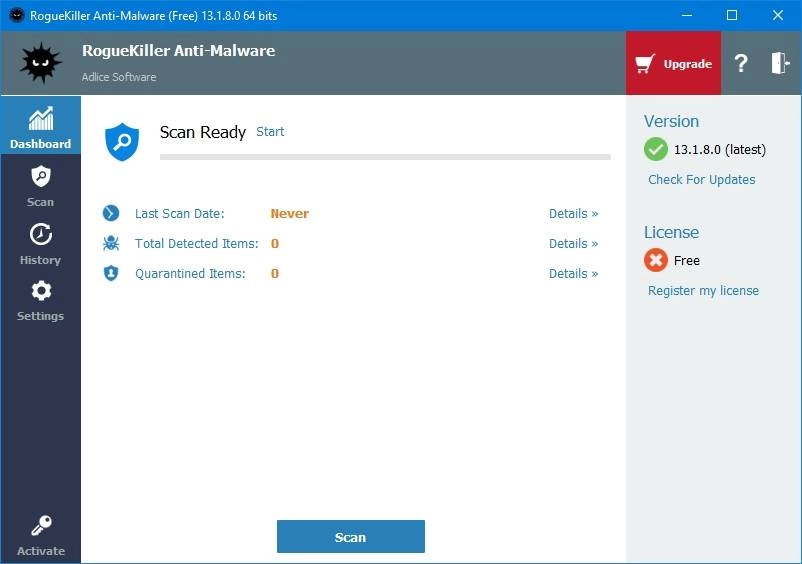Screen dimensions: 802x564
Task: Click the 'Adlice Software' subtitle
Action: pyautogui.click(x=119, y=77)
